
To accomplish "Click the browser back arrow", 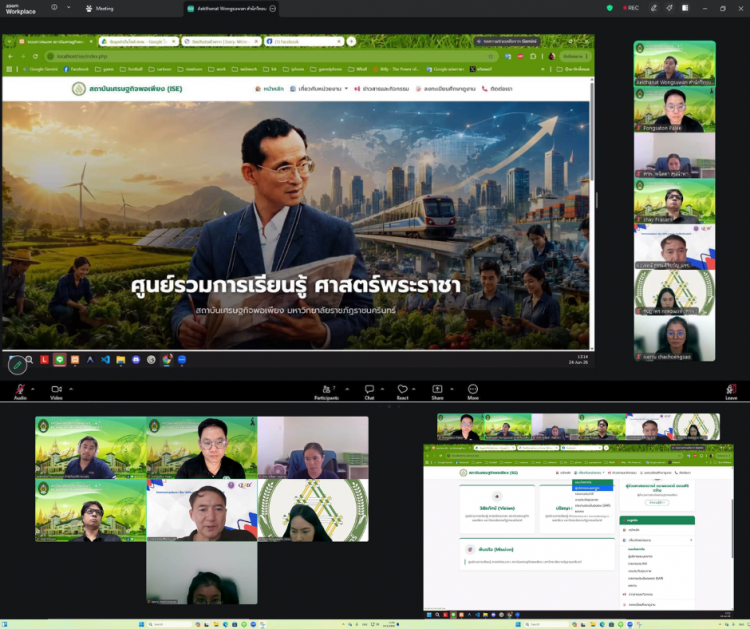I will 10,56.
